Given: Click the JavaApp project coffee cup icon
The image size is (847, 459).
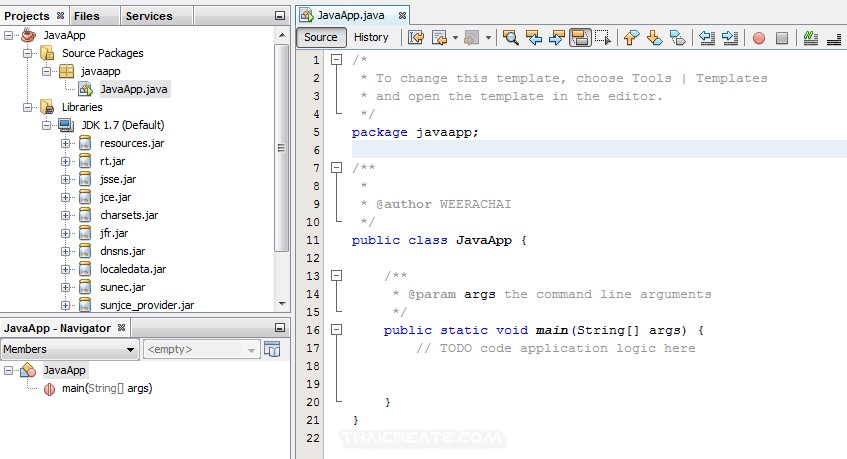Looking at the screenshot, I should [x=29, y=35].
